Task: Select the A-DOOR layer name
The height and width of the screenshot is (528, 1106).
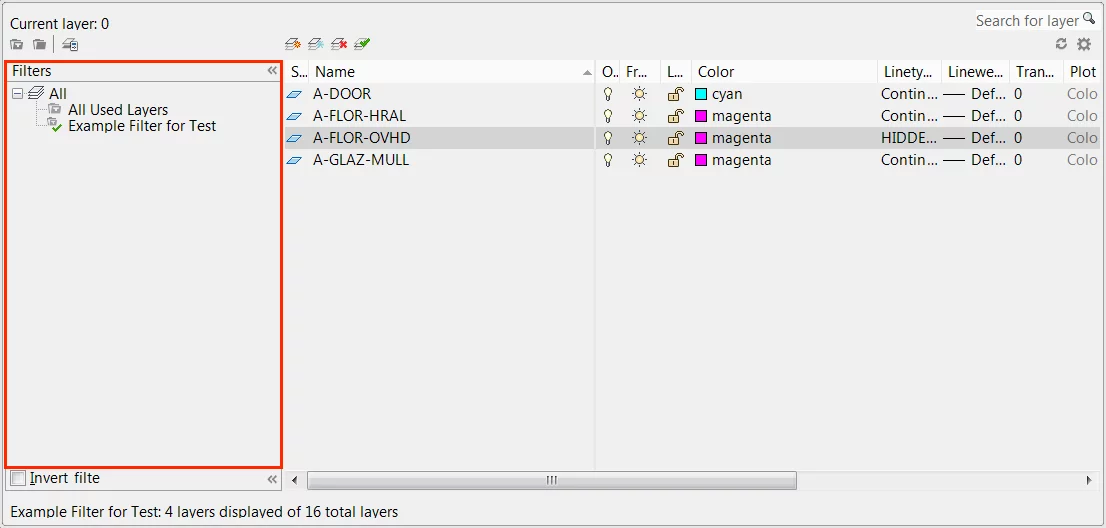Action: 342,94
